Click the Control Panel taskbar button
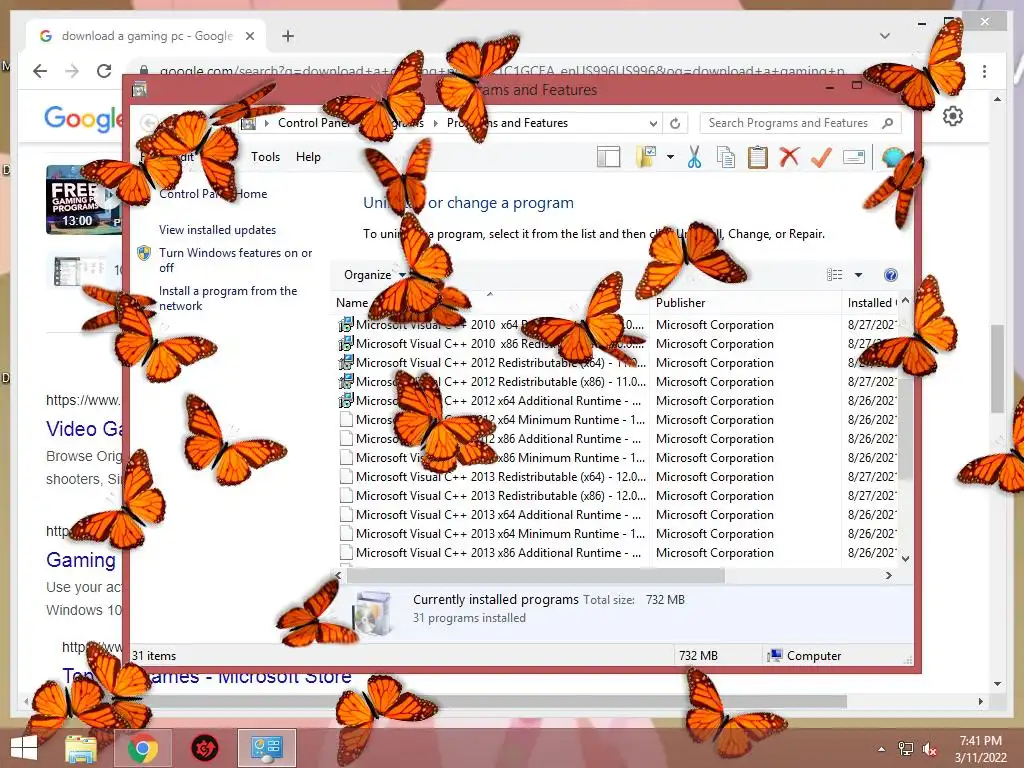The image size is (1024, 768). 266,748
